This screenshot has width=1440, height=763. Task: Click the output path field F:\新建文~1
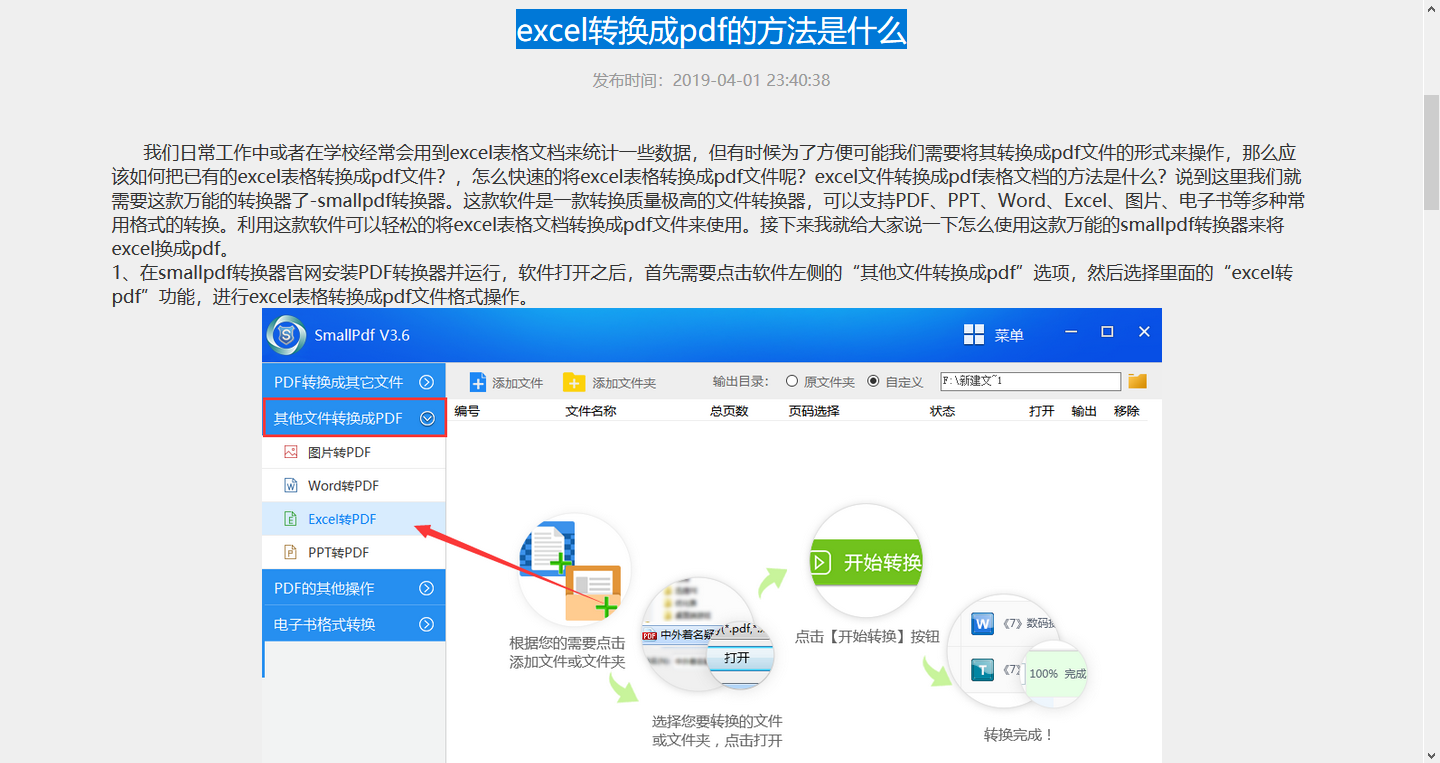tap(1030, 381)
